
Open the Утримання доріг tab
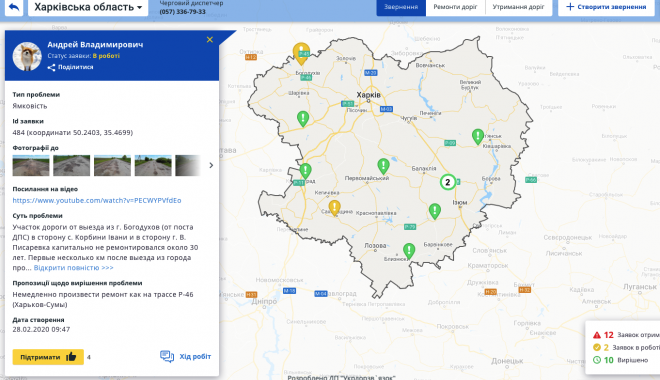tap(519, 7)
